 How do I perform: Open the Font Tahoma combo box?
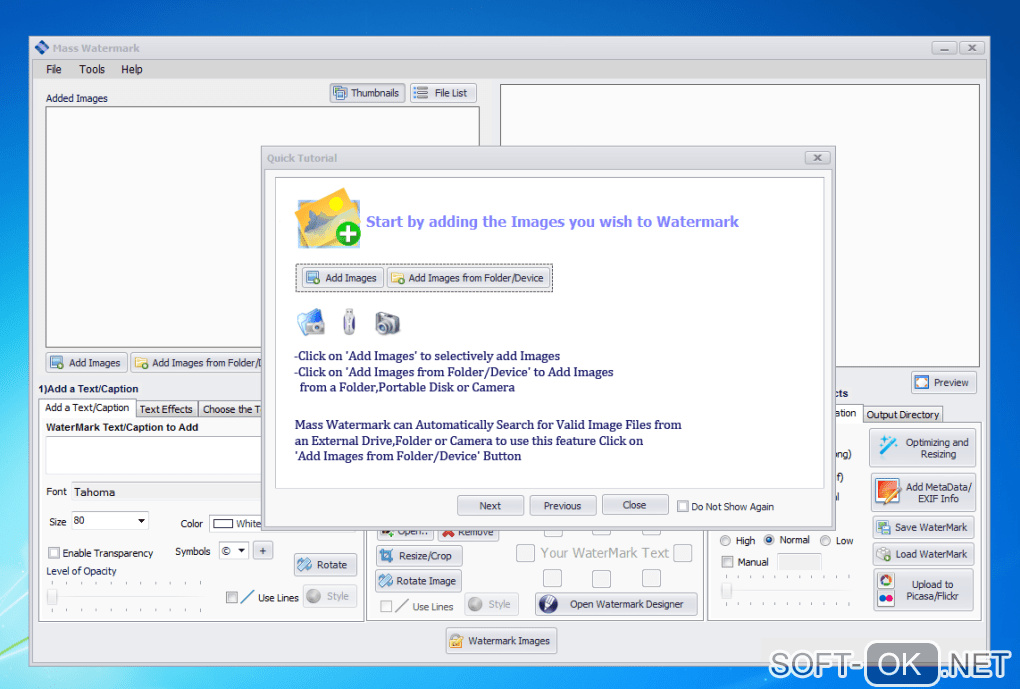(x=166, y=492)
